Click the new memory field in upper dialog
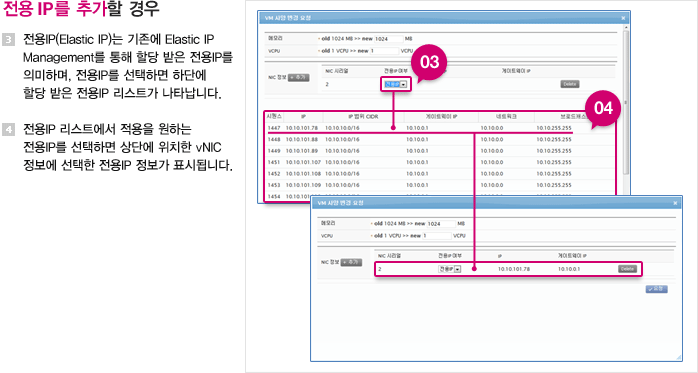Screen dimensions: 698x373 tap(389, 39)
